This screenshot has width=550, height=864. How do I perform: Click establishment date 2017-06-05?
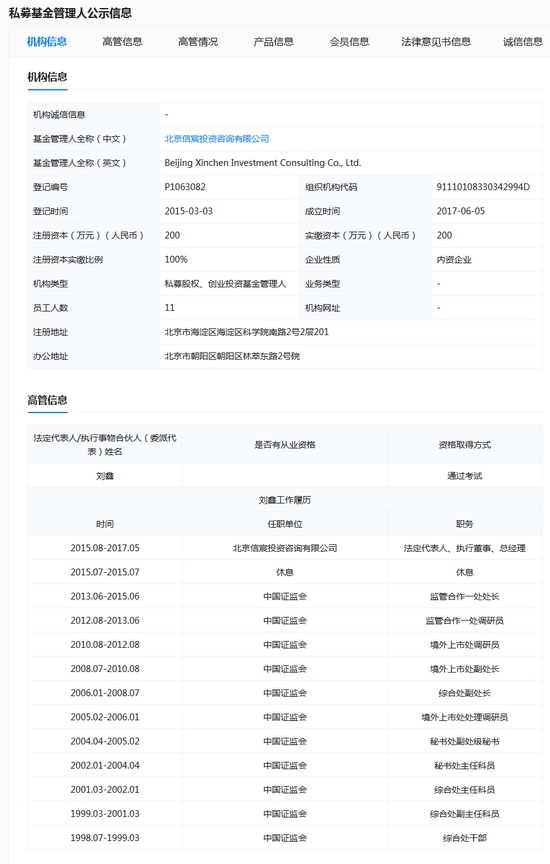pos(461,211)
